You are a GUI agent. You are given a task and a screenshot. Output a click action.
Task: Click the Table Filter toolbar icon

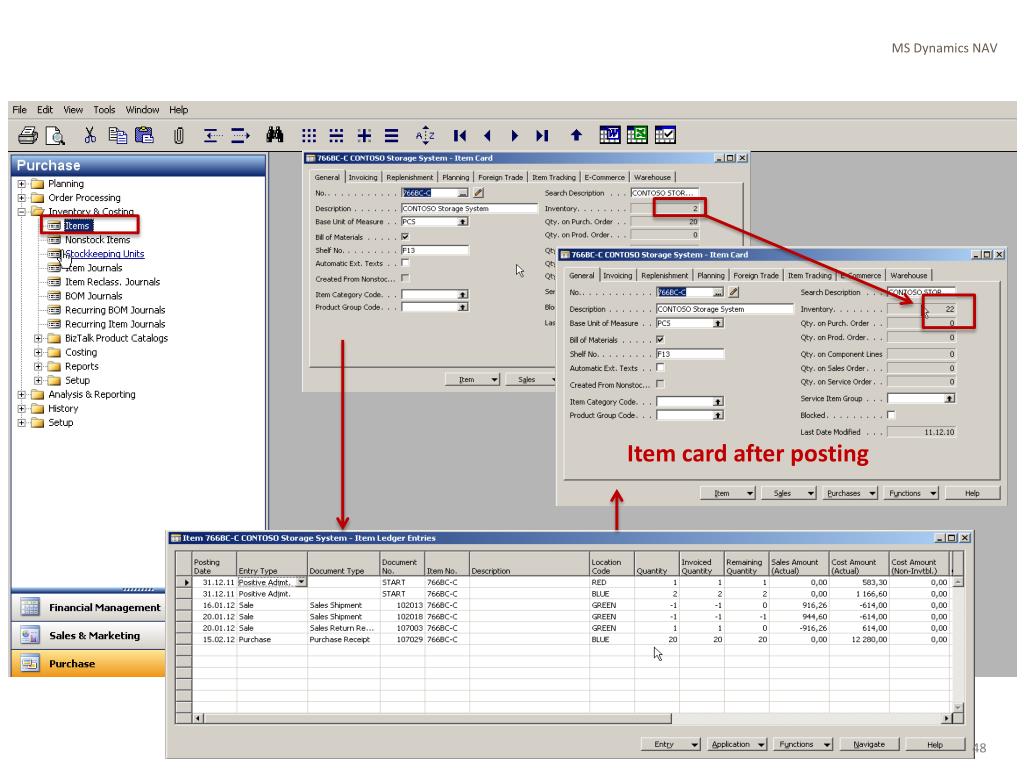click(x=336, y=135)
